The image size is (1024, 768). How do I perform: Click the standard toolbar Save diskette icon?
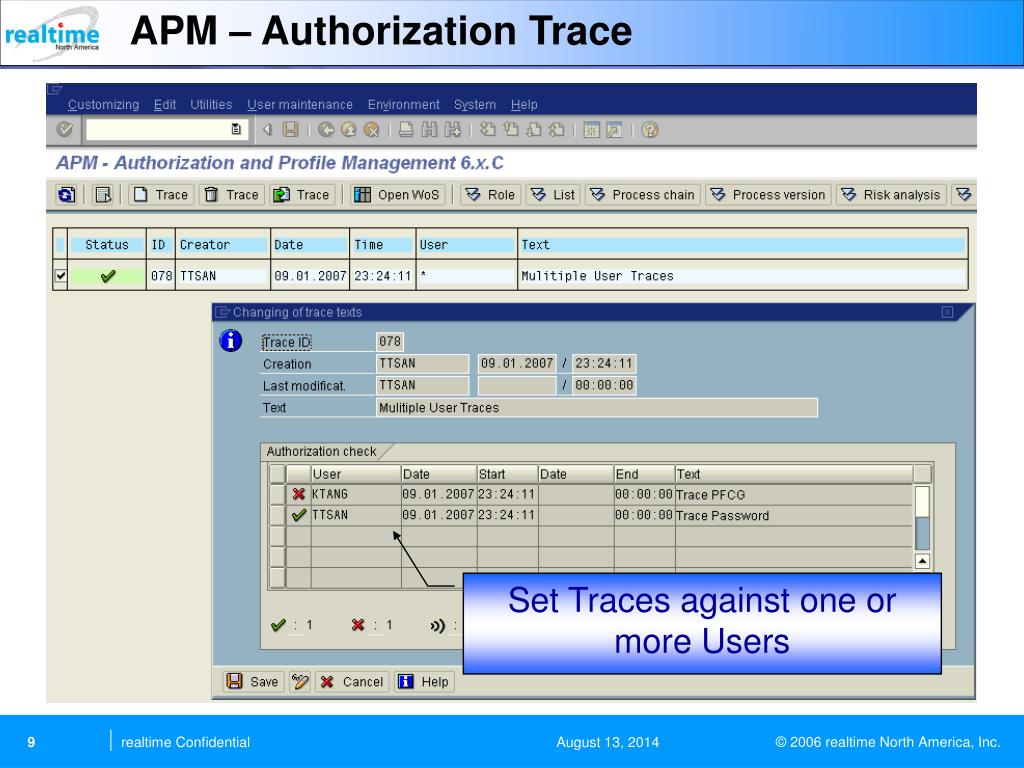tap(291, 129)
